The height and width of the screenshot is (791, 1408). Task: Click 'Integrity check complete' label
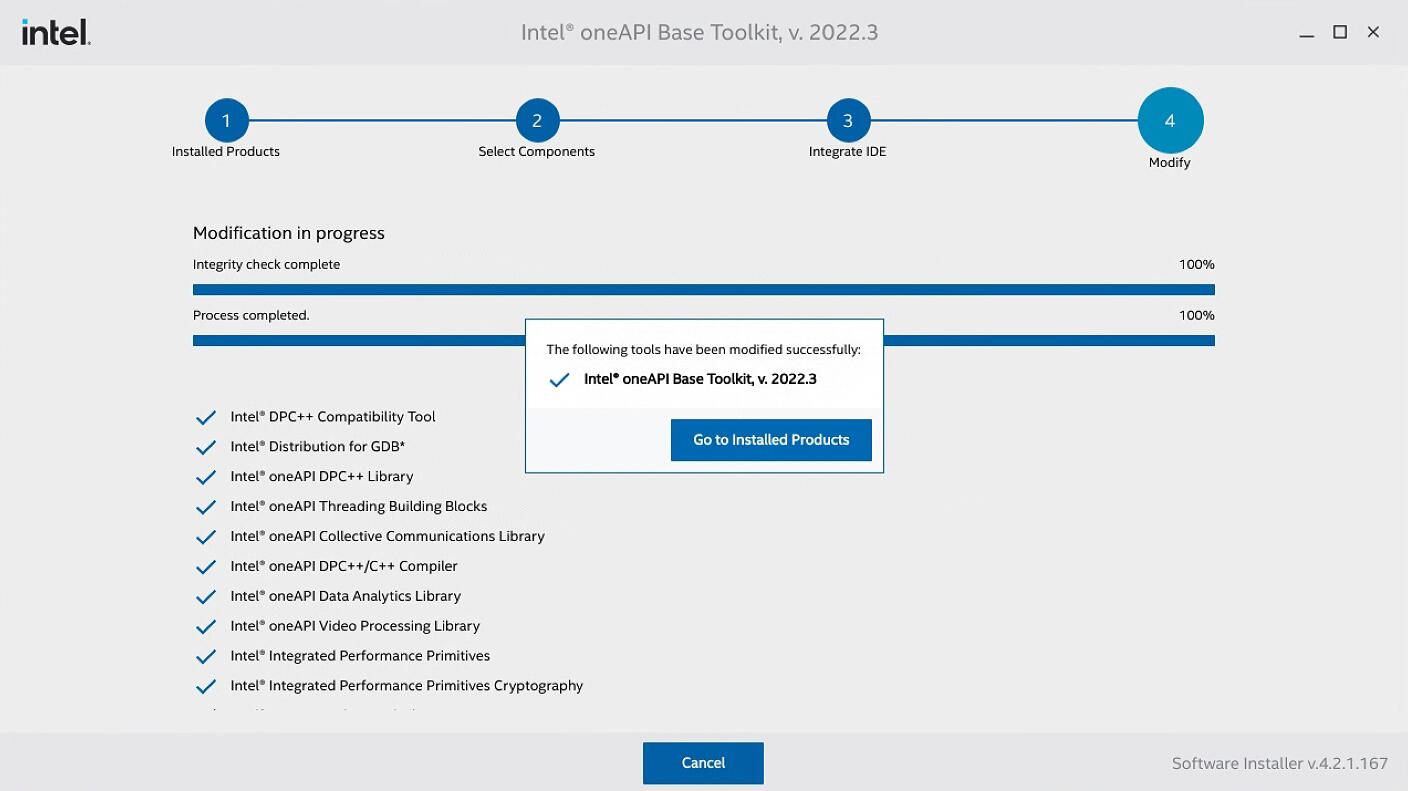266,265
